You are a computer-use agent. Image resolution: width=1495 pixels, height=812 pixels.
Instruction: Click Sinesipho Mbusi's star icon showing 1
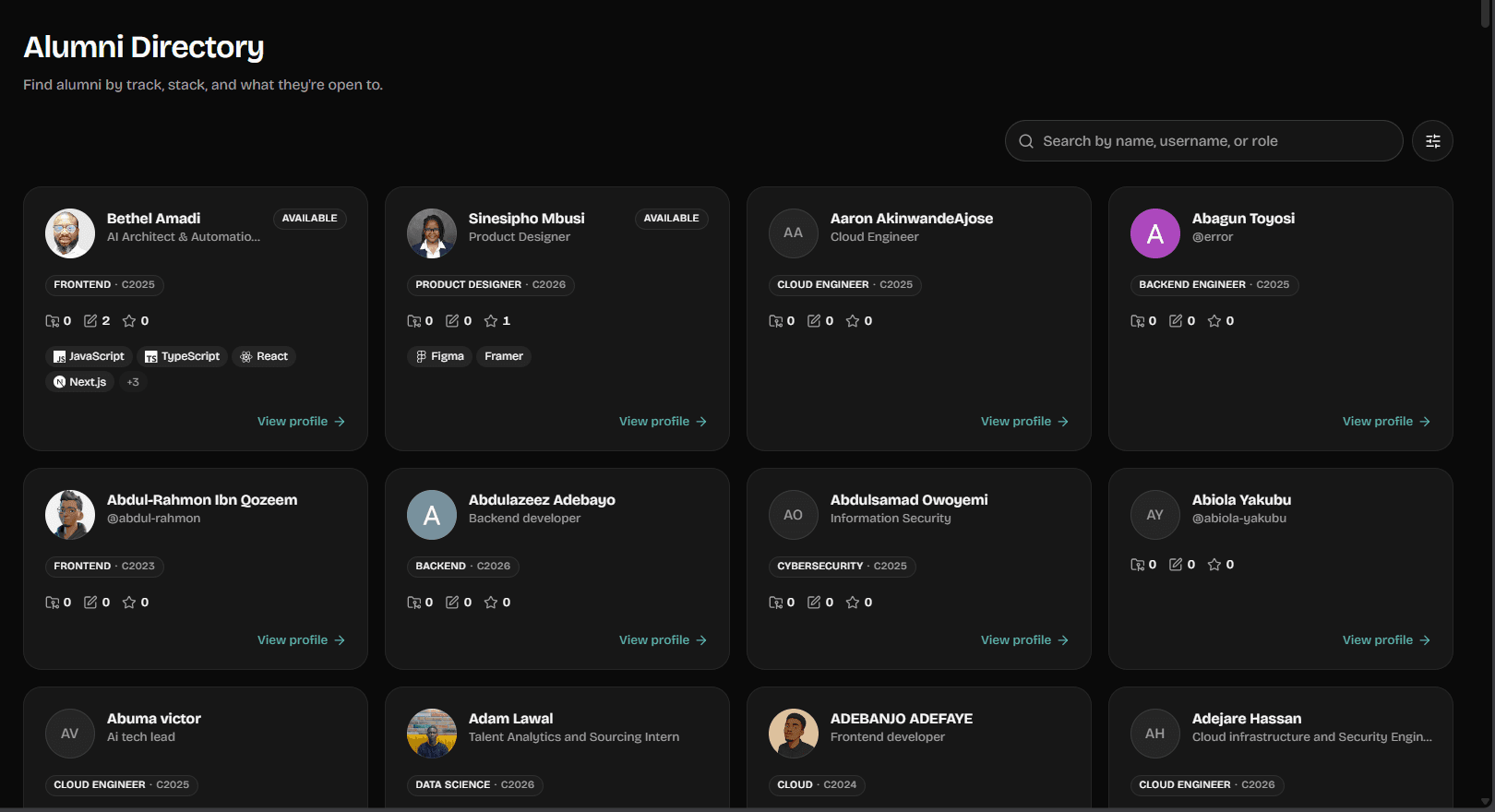[x=491, y=321]
